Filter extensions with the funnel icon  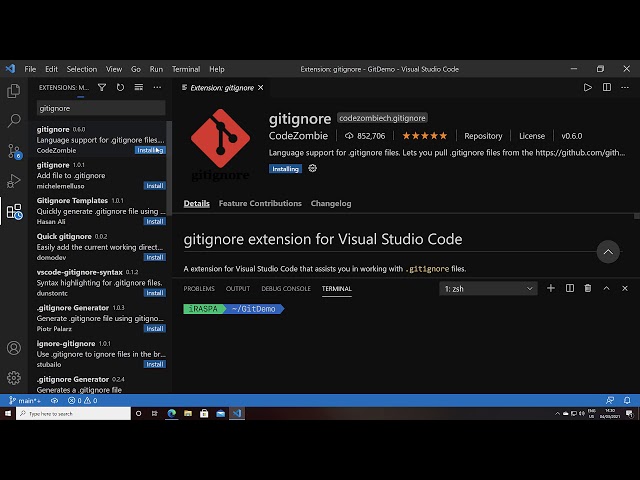[102, 87]
